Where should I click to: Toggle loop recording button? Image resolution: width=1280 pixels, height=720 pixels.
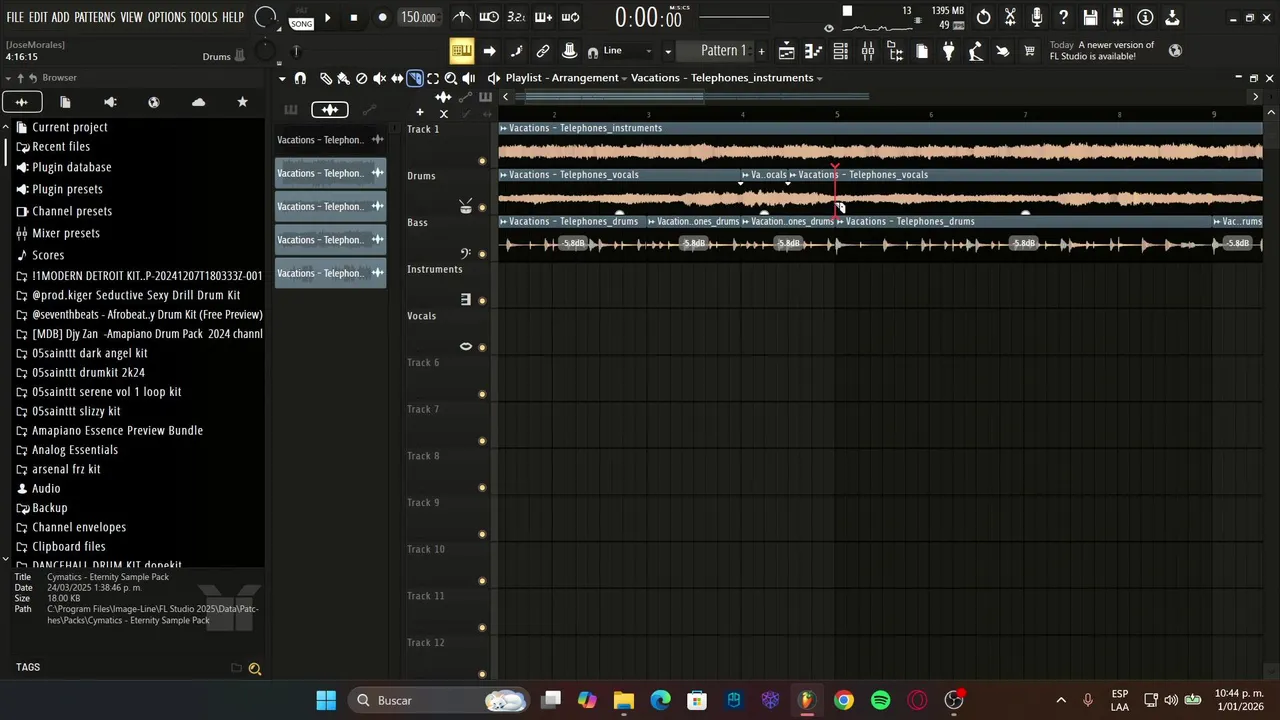coord(570,17)
